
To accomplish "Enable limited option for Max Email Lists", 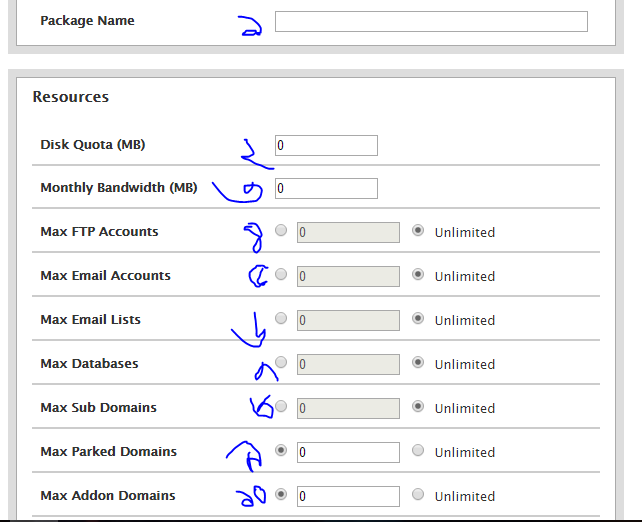I will [x=281, y=319].
